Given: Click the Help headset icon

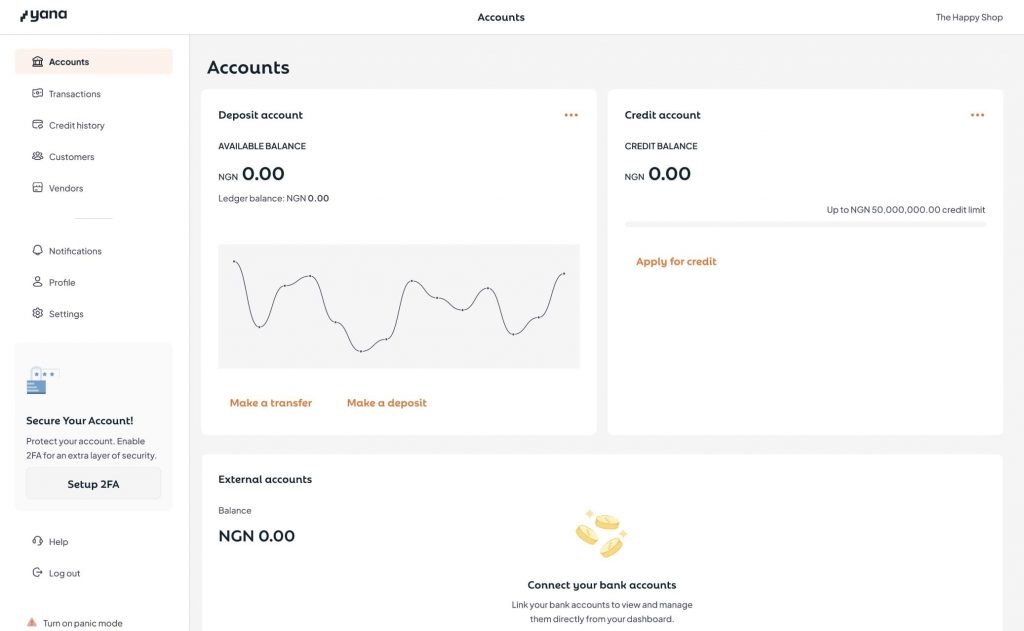Looking at the screenshot, I should click(x=38, y=542).
